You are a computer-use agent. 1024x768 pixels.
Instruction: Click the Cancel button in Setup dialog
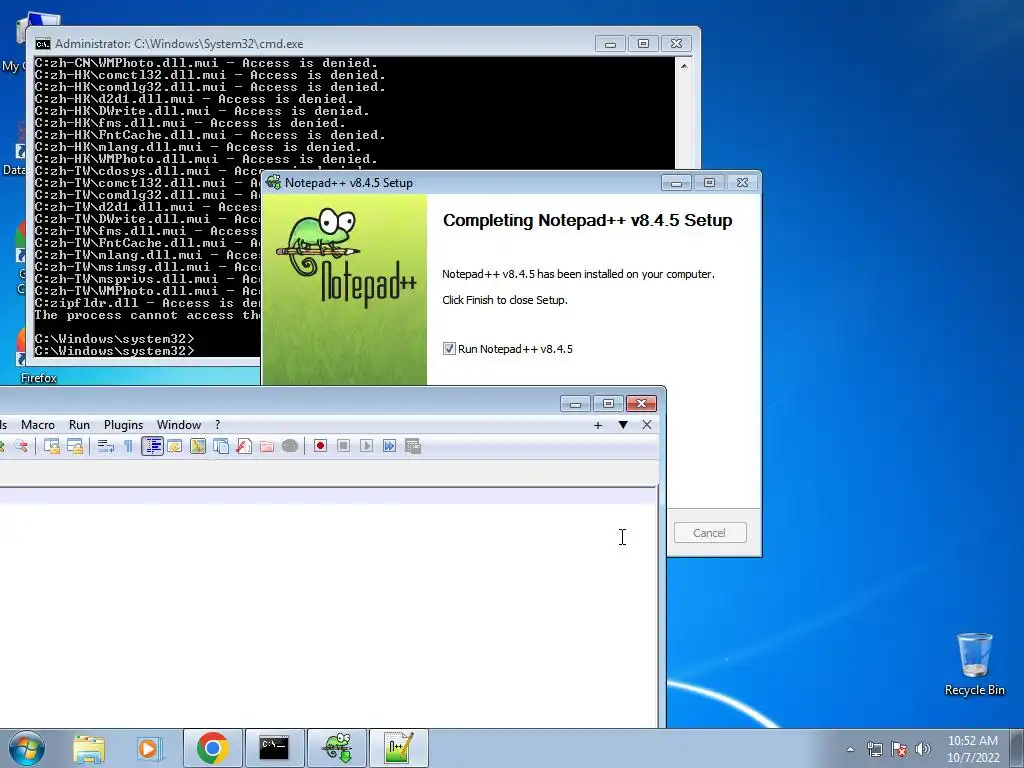coord(710,533)
